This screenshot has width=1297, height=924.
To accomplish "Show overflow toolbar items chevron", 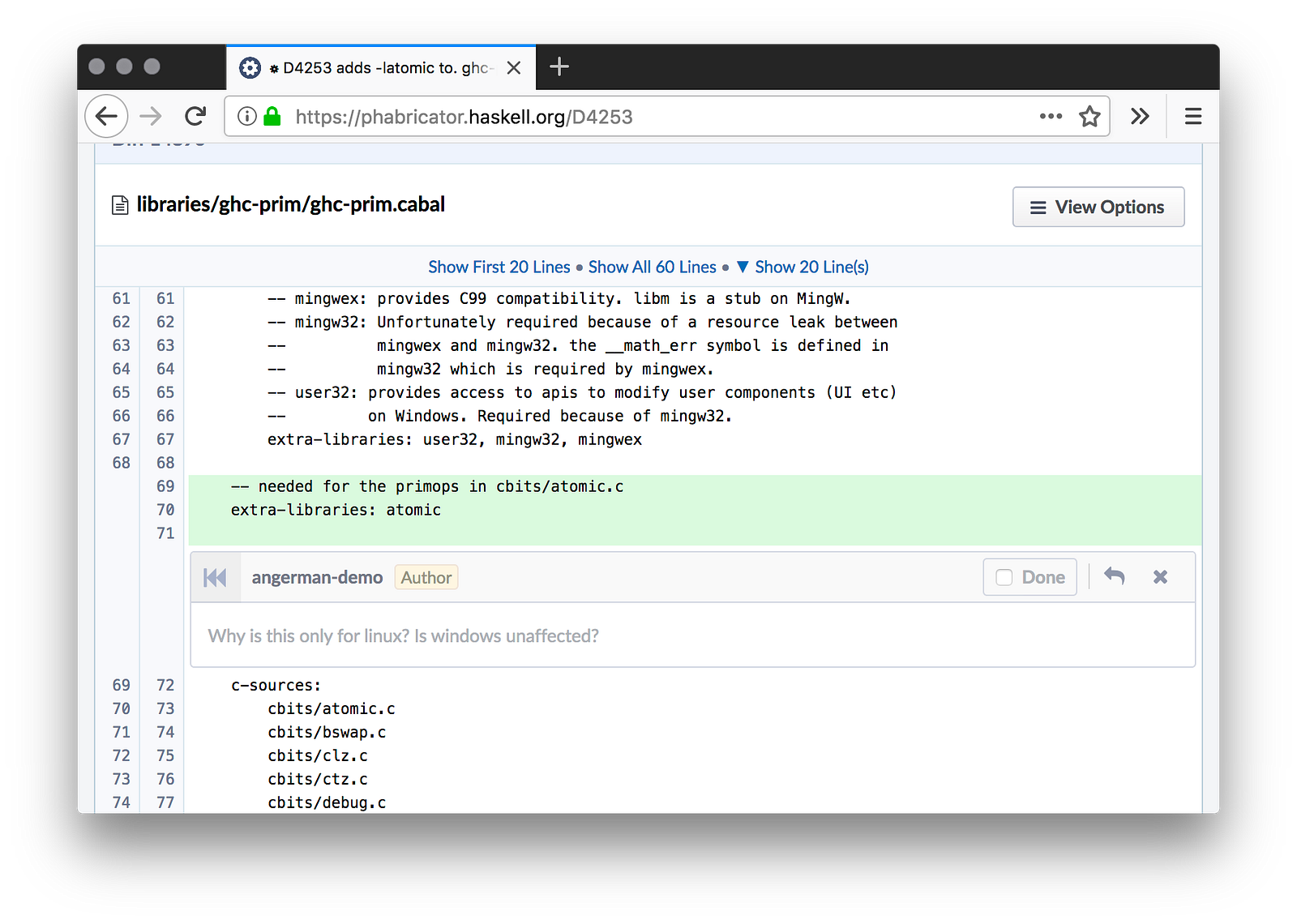I will [1140, 117].
